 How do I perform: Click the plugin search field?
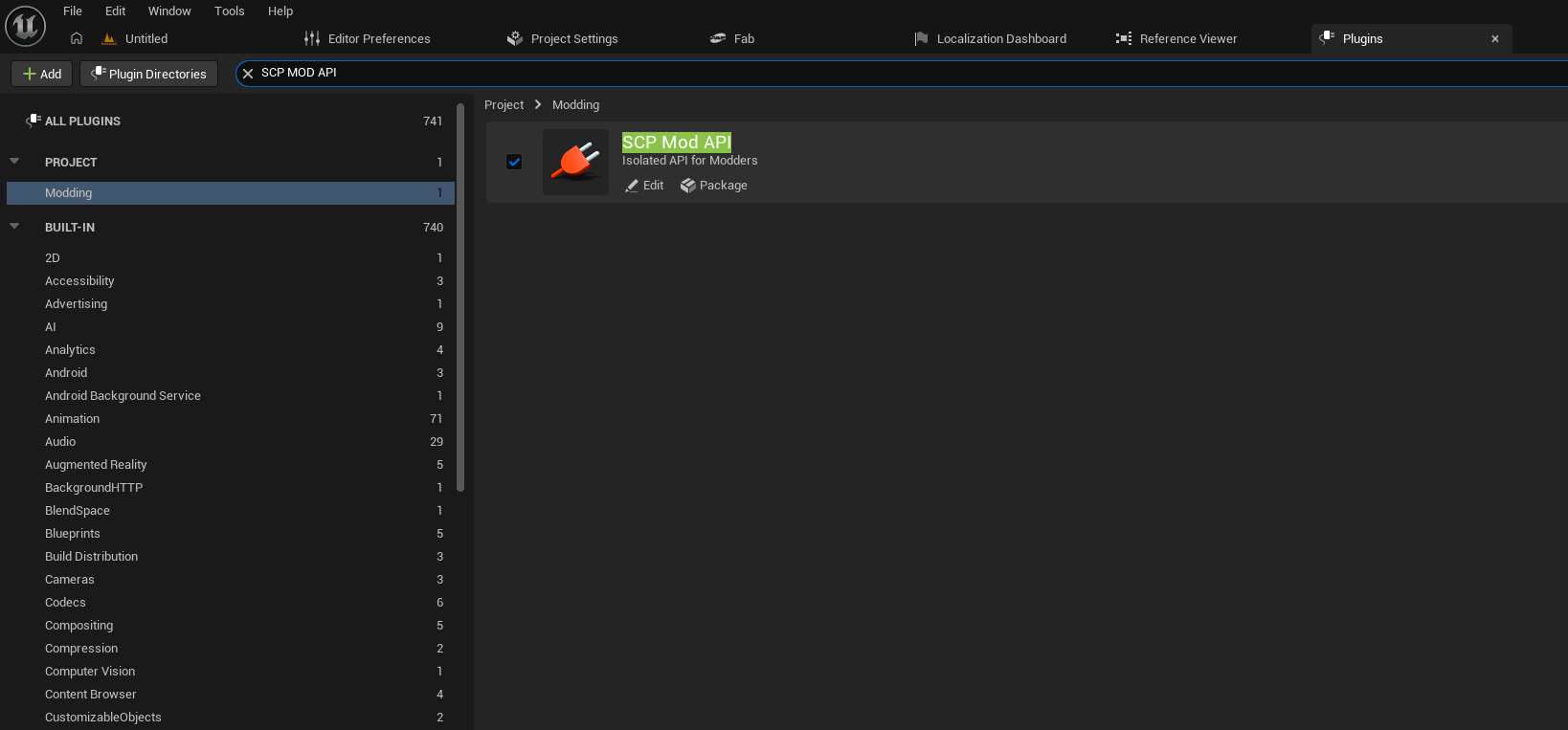[x=900, y=73]
